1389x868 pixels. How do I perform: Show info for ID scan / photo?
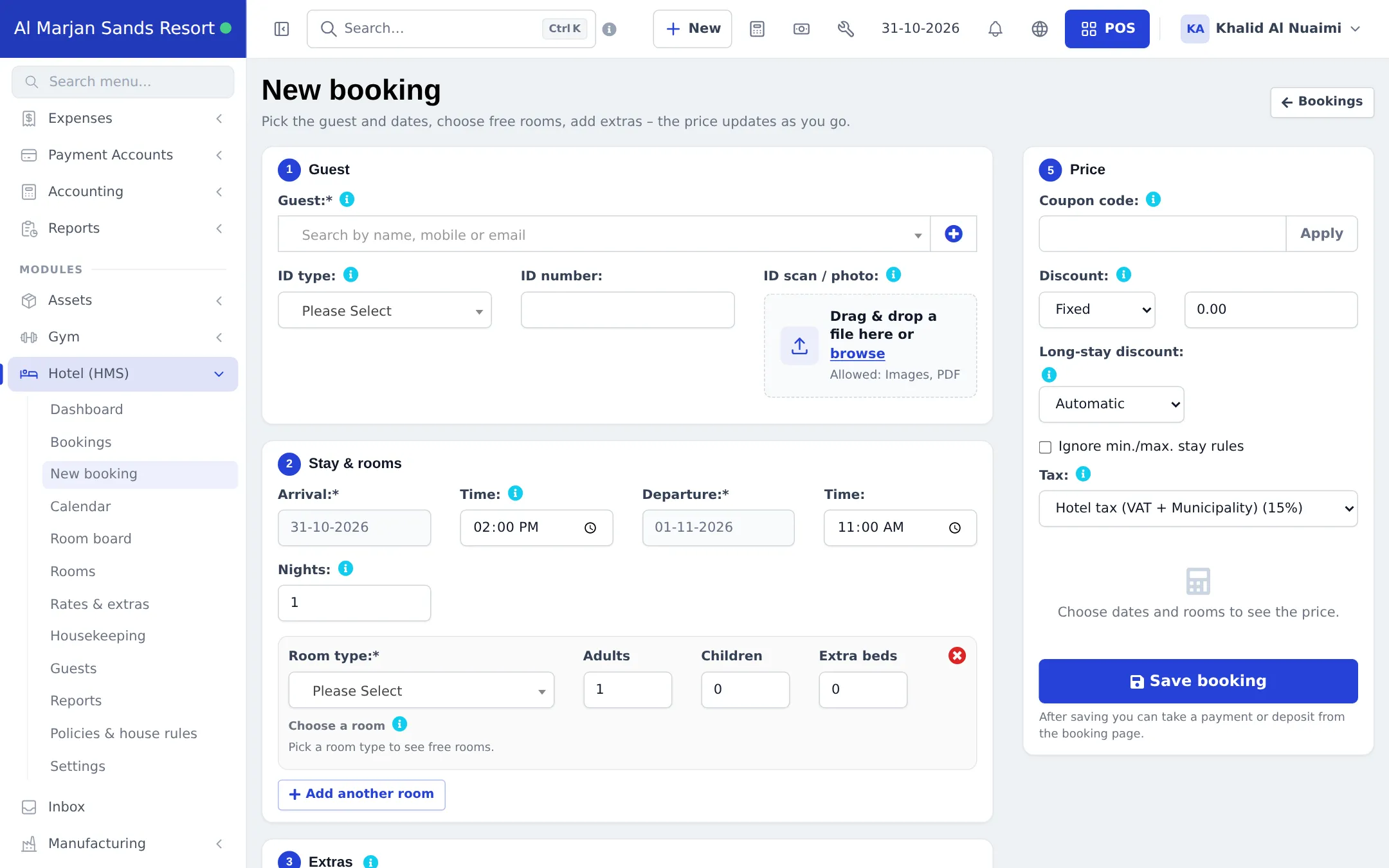coord(893,275)
